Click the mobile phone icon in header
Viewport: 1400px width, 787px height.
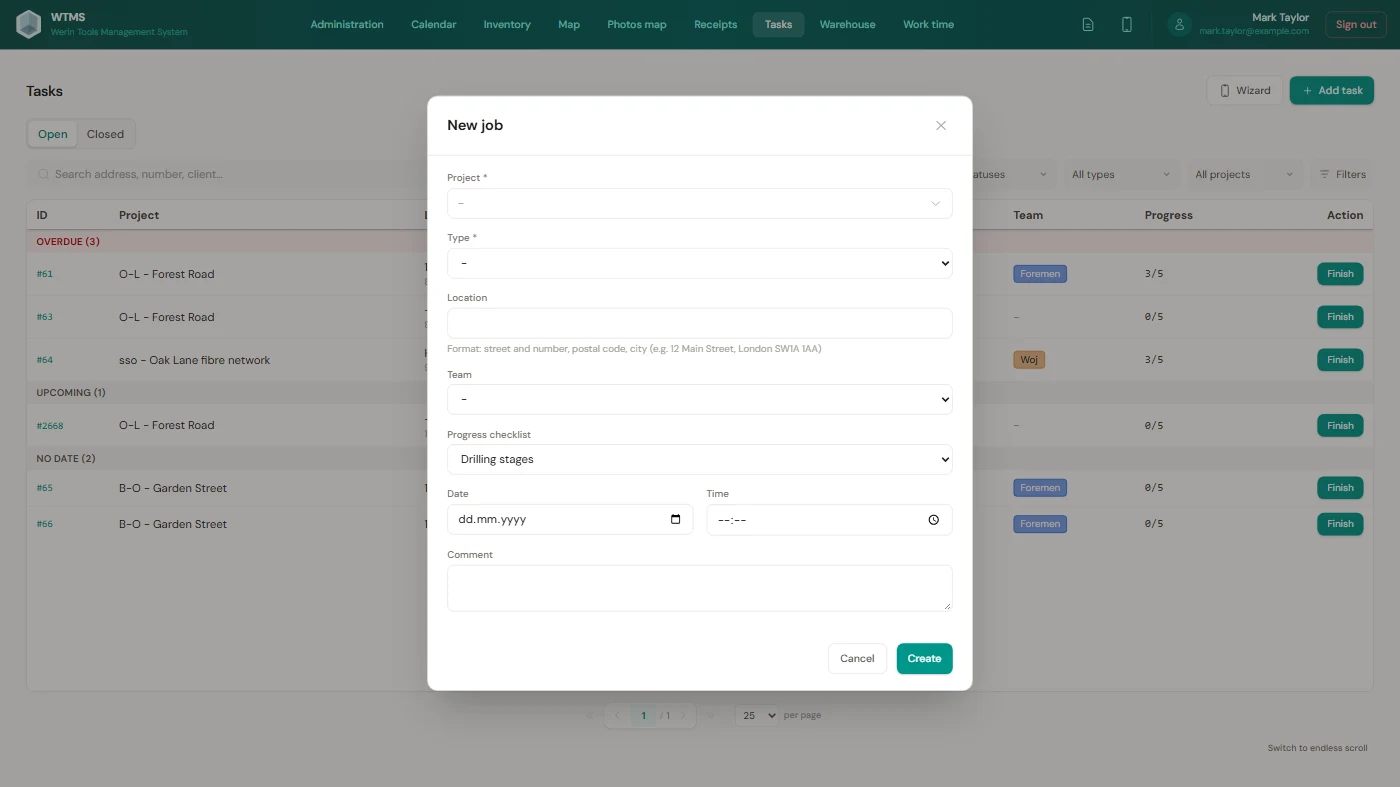coord(1127,24)
